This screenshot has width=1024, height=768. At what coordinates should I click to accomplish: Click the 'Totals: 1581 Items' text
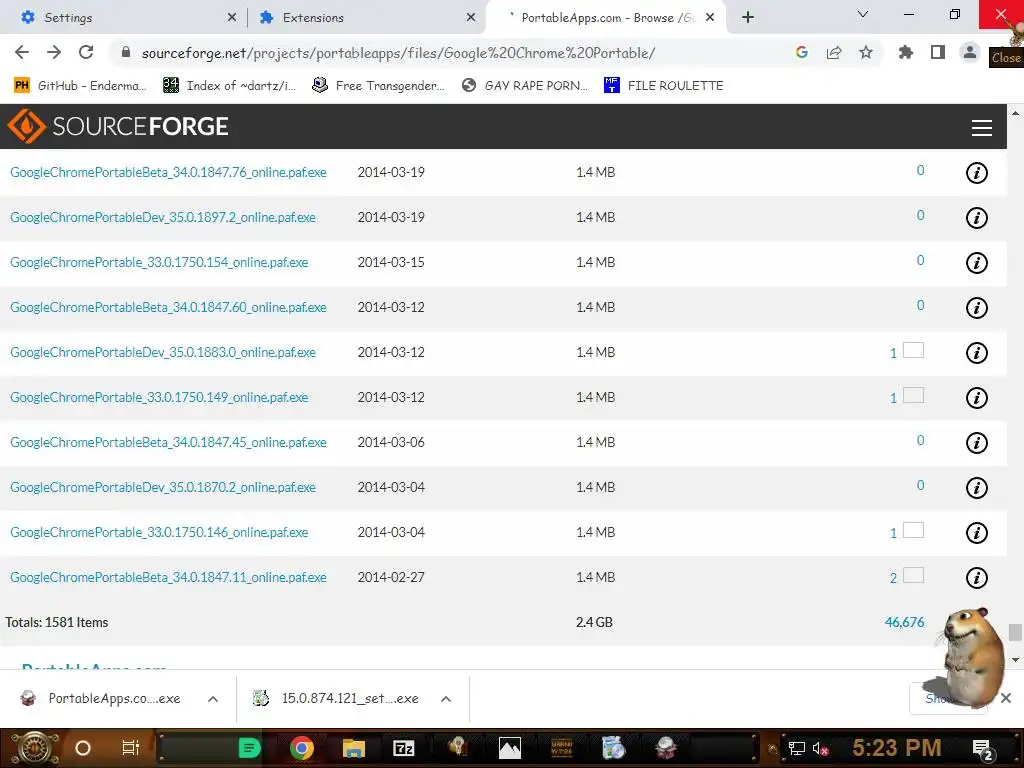point(57,622)
